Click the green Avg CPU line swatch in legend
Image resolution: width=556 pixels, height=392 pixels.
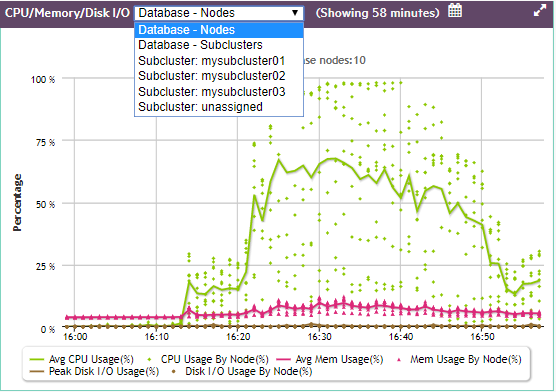point(37,360)
